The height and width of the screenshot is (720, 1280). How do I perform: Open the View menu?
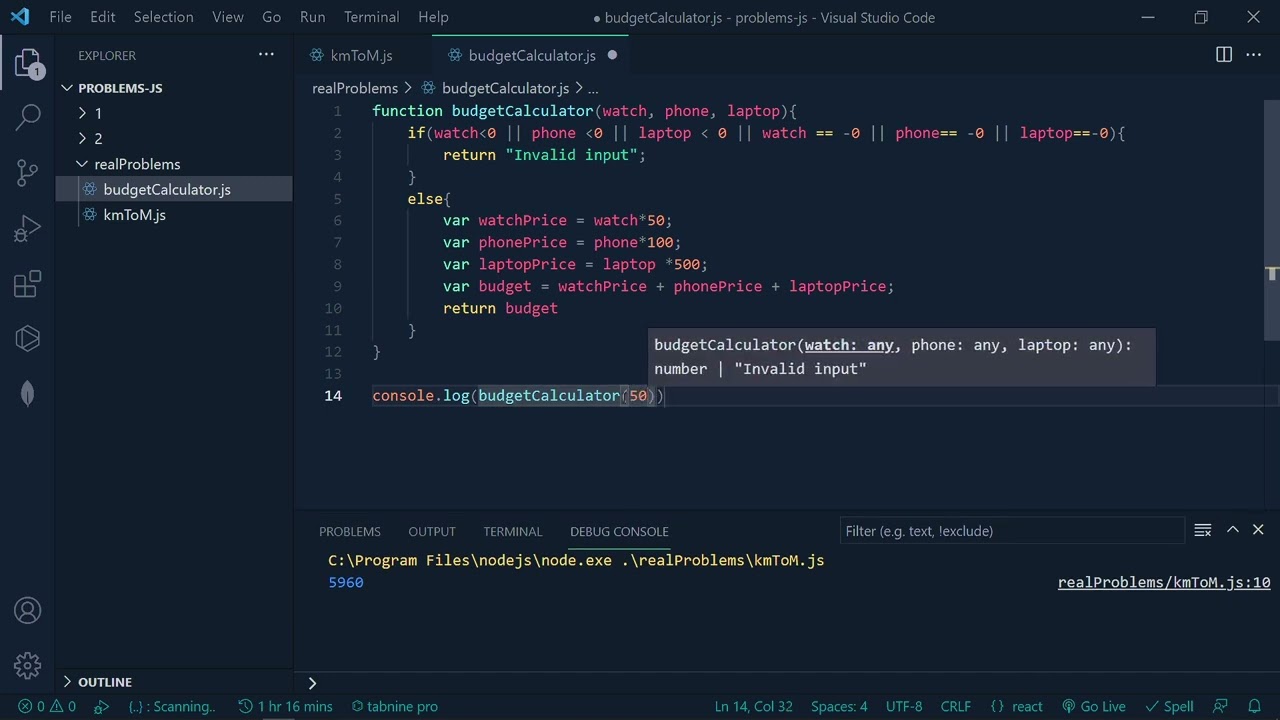[228, 17]
